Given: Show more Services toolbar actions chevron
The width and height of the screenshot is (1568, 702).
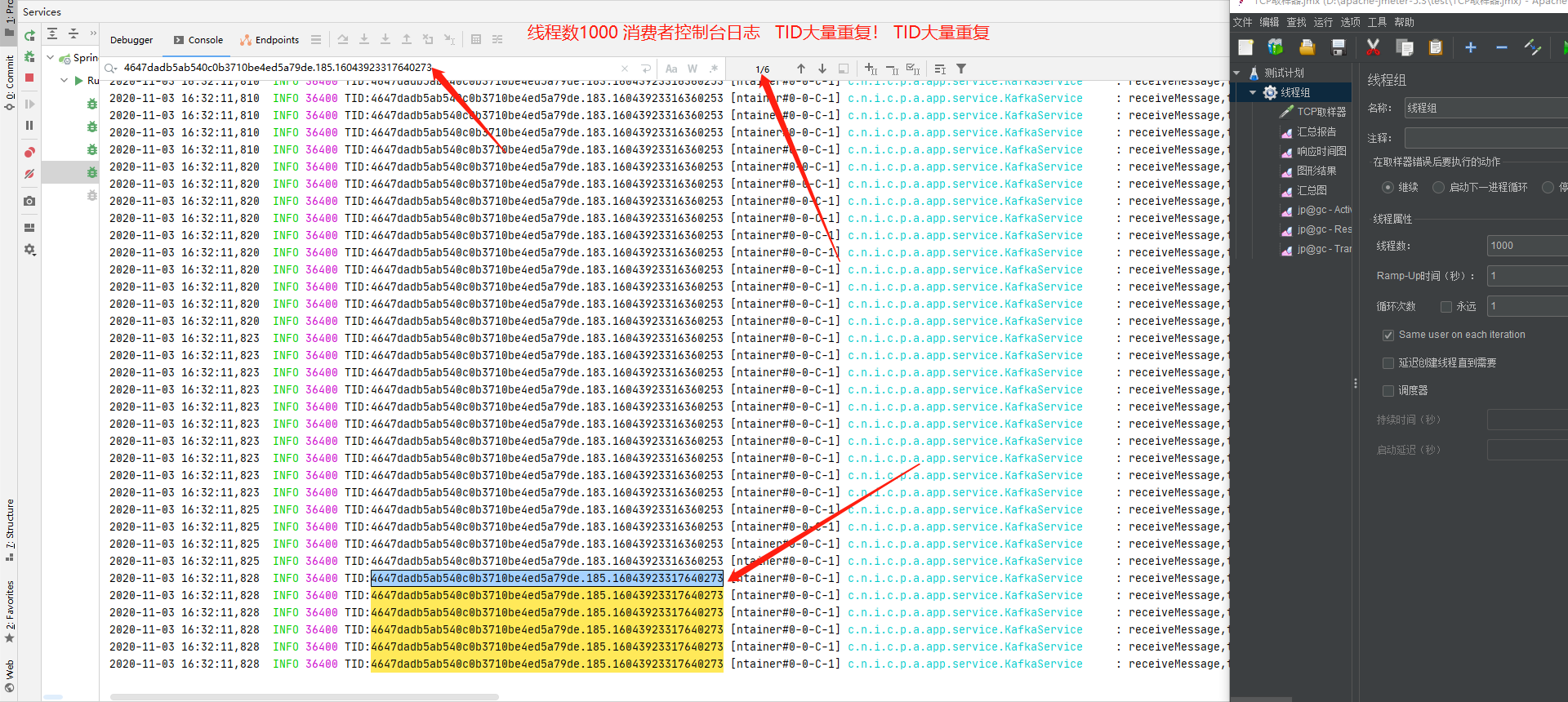Looking at the screenshot, I should pos(93,33).
